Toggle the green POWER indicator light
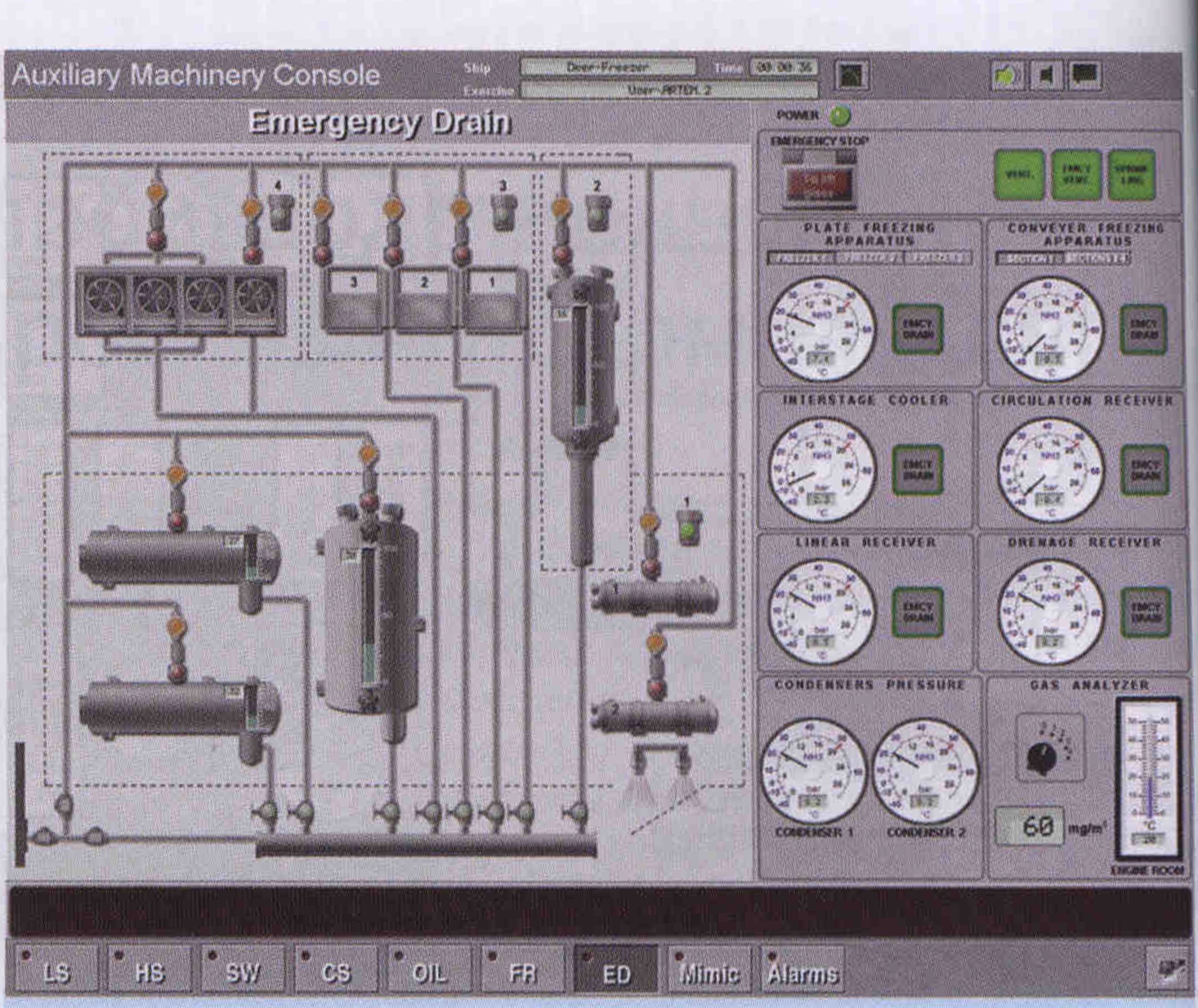Image resolution: width=1198 pixels, height=1008 pixels. click(x=840, y=116)
